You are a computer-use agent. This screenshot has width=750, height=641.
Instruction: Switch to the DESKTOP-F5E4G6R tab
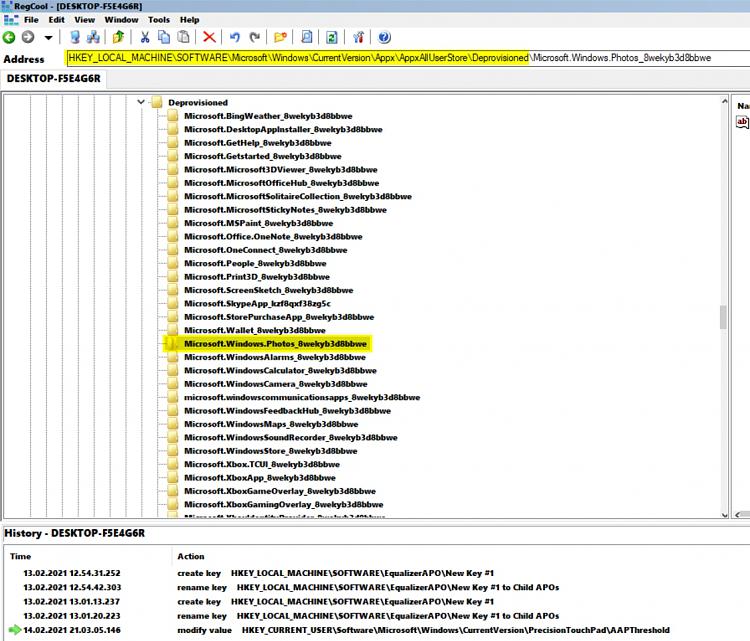(x=54, y=78)
